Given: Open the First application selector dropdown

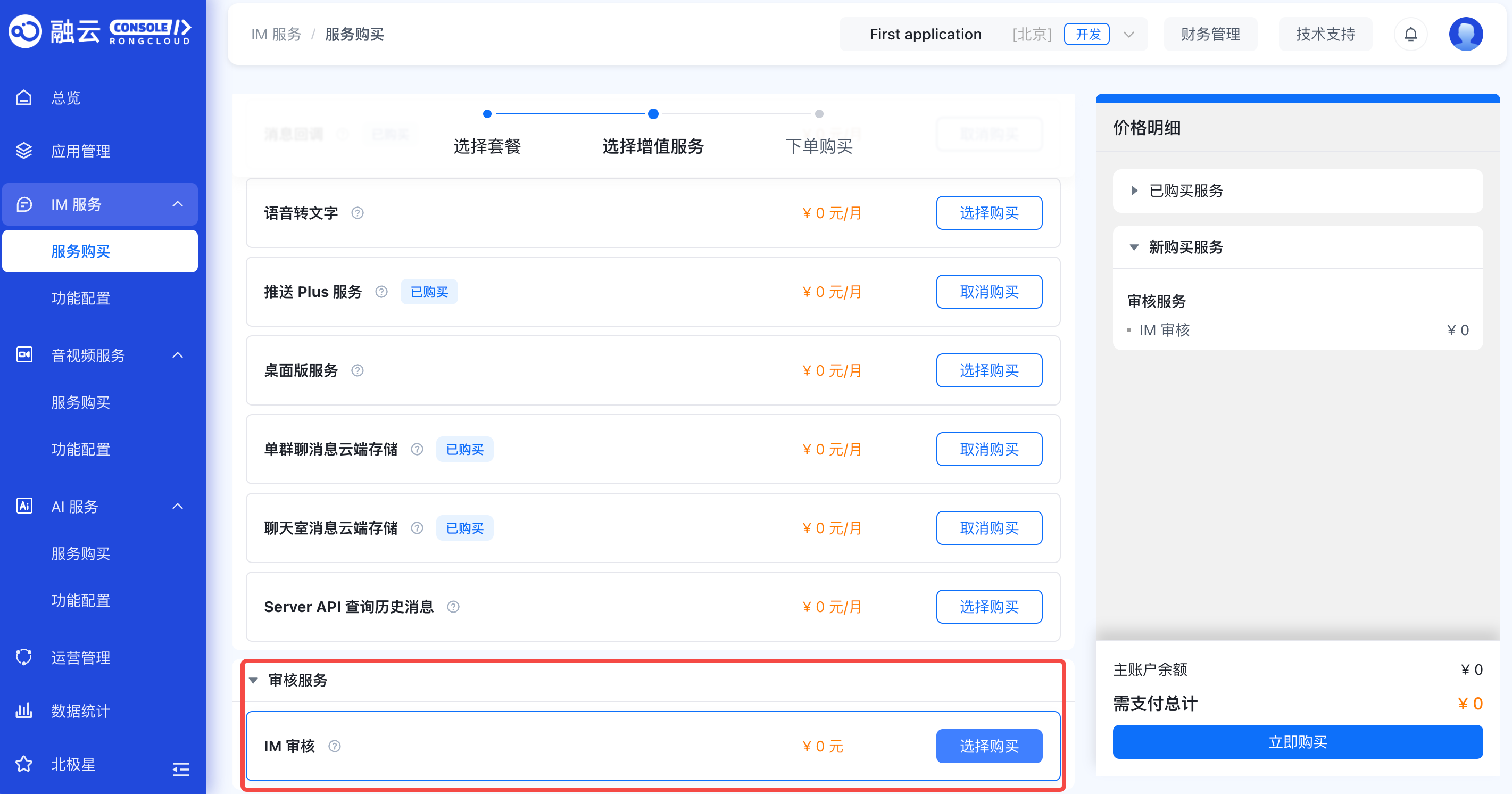Looking at the screenshot, I should pos(1128,34).
